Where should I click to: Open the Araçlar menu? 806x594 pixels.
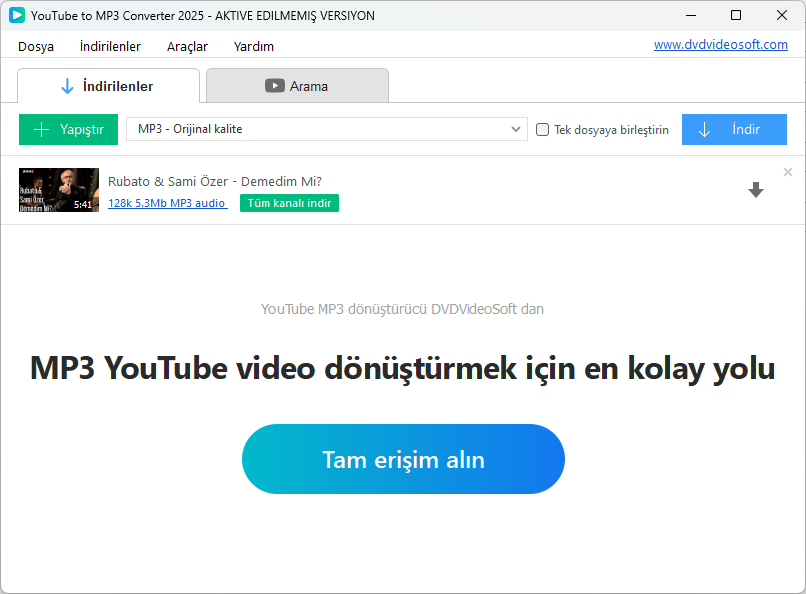coord(187,46)
